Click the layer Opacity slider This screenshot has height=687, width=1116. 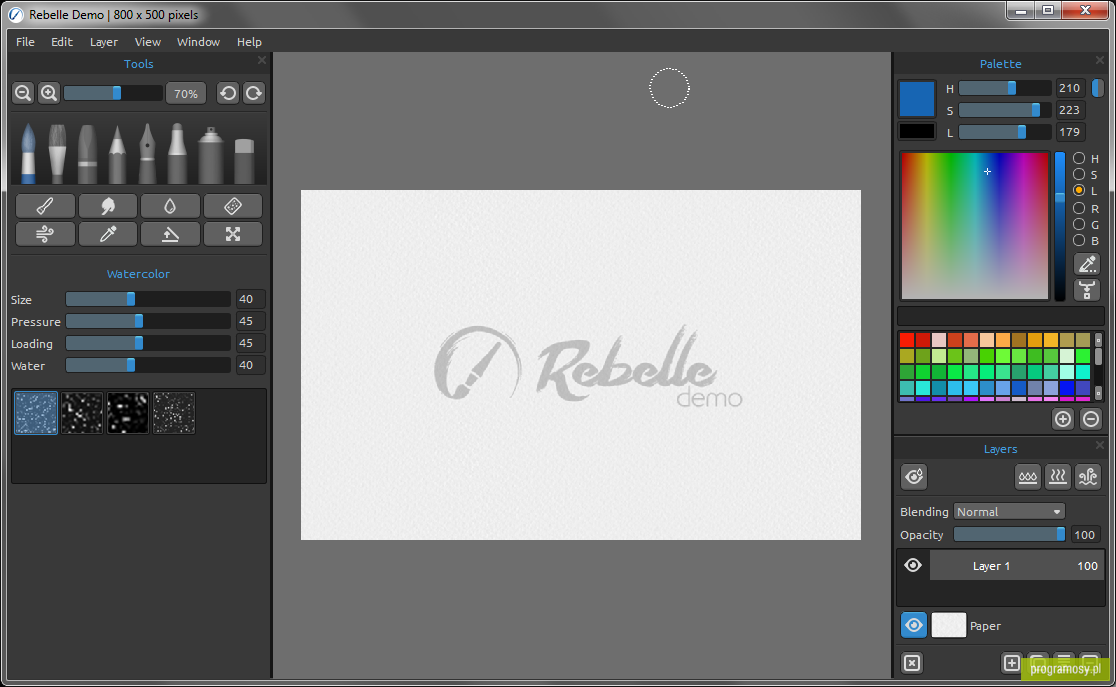[1009, 534]
